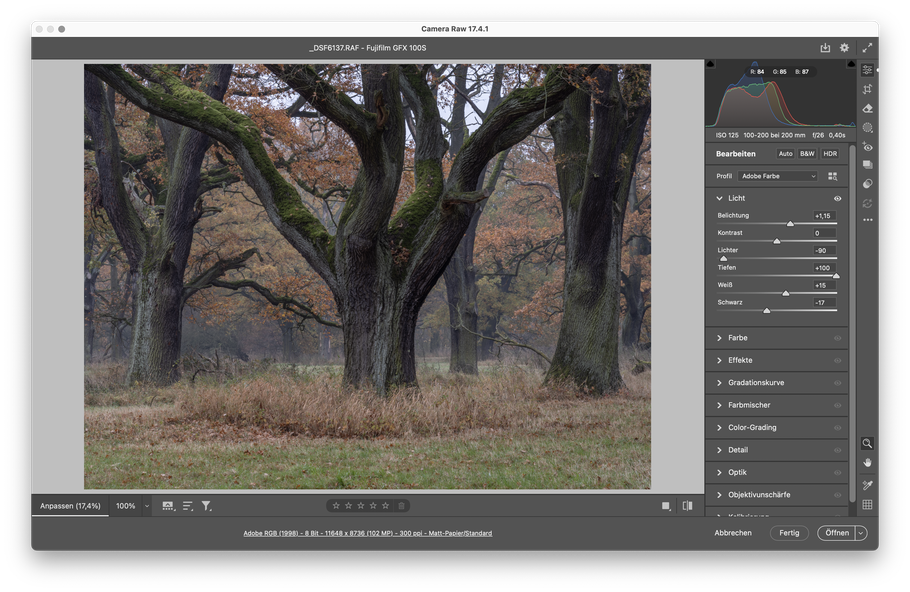
Task: Set rating to one star
Action: click(x=336, y=506)
